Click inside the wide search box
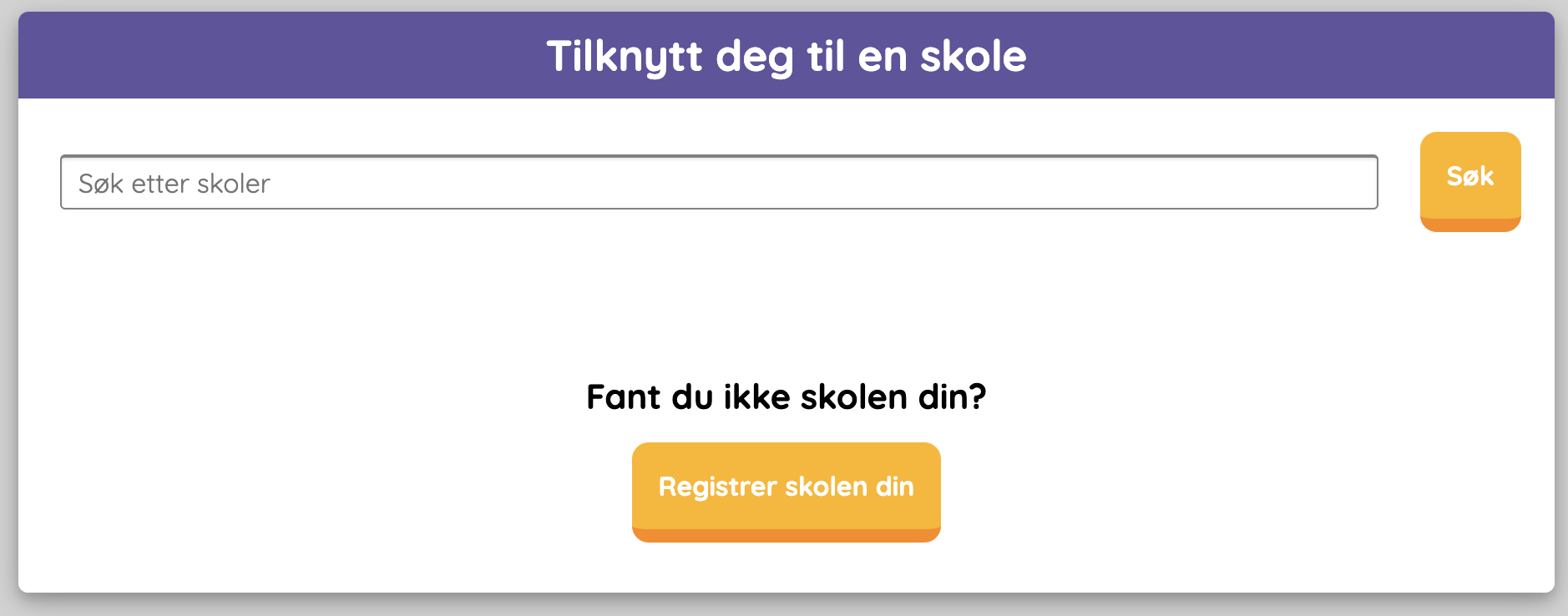 [x=718, y=182]
